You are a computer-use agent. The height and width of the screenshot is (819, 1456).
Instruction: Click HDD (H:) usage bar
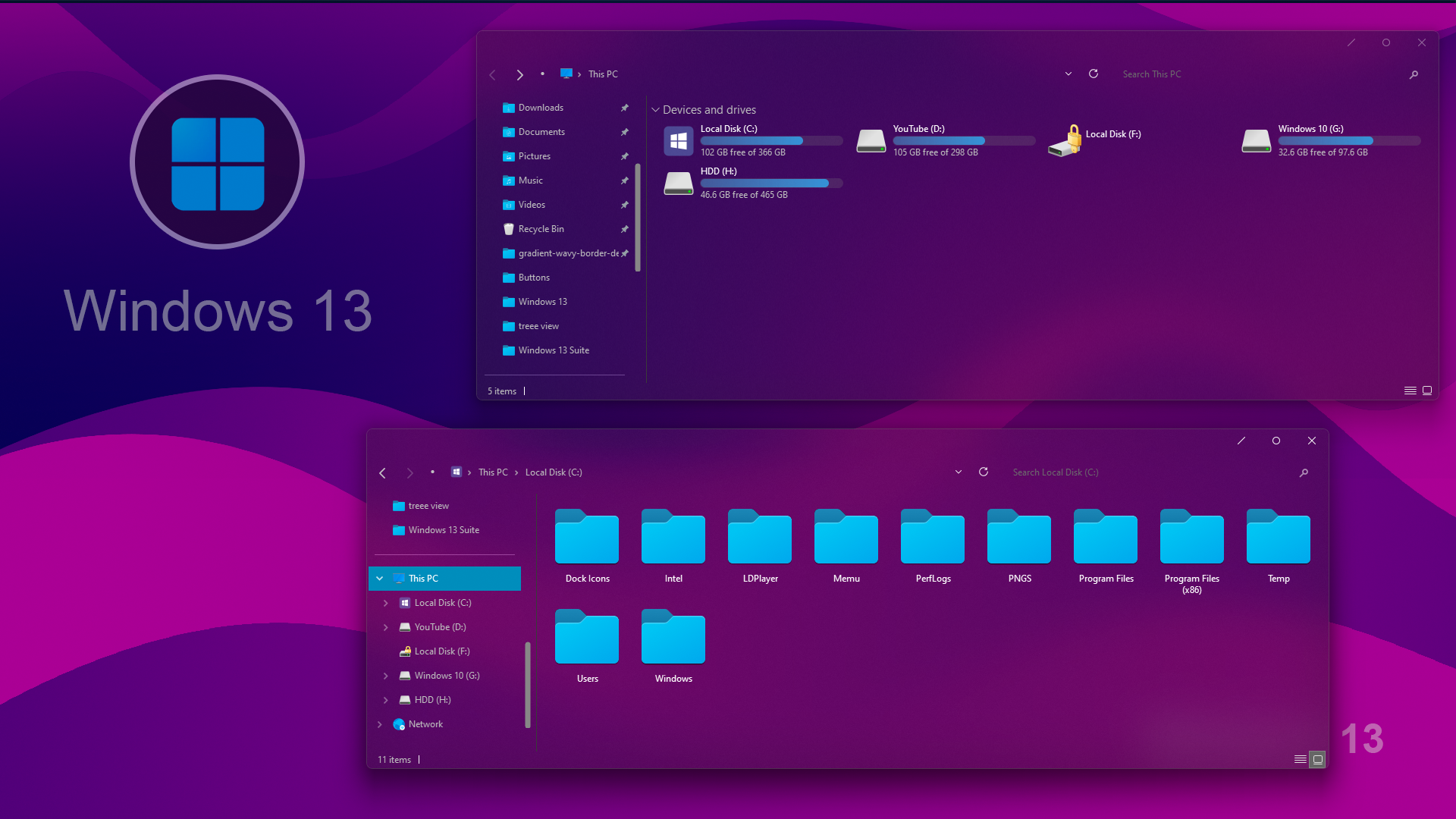point(771,183)
